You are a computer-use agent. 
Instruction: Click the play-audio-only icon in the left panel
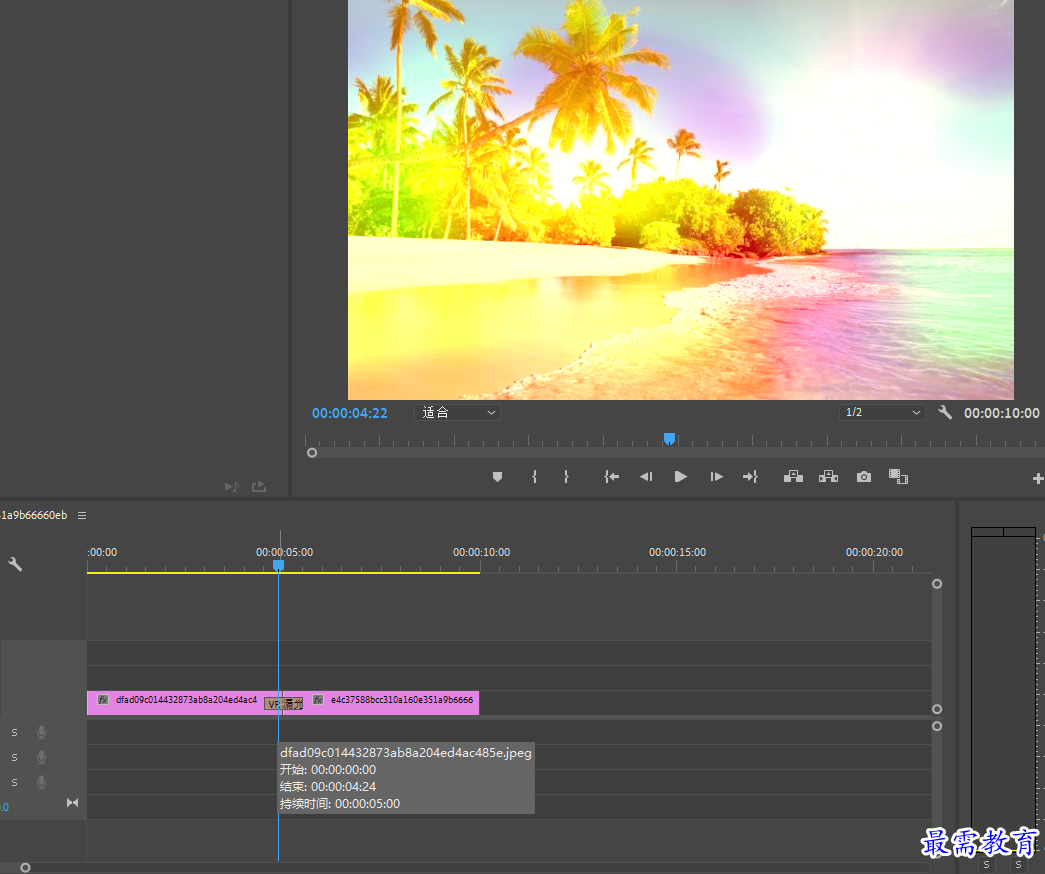point(231,487)
